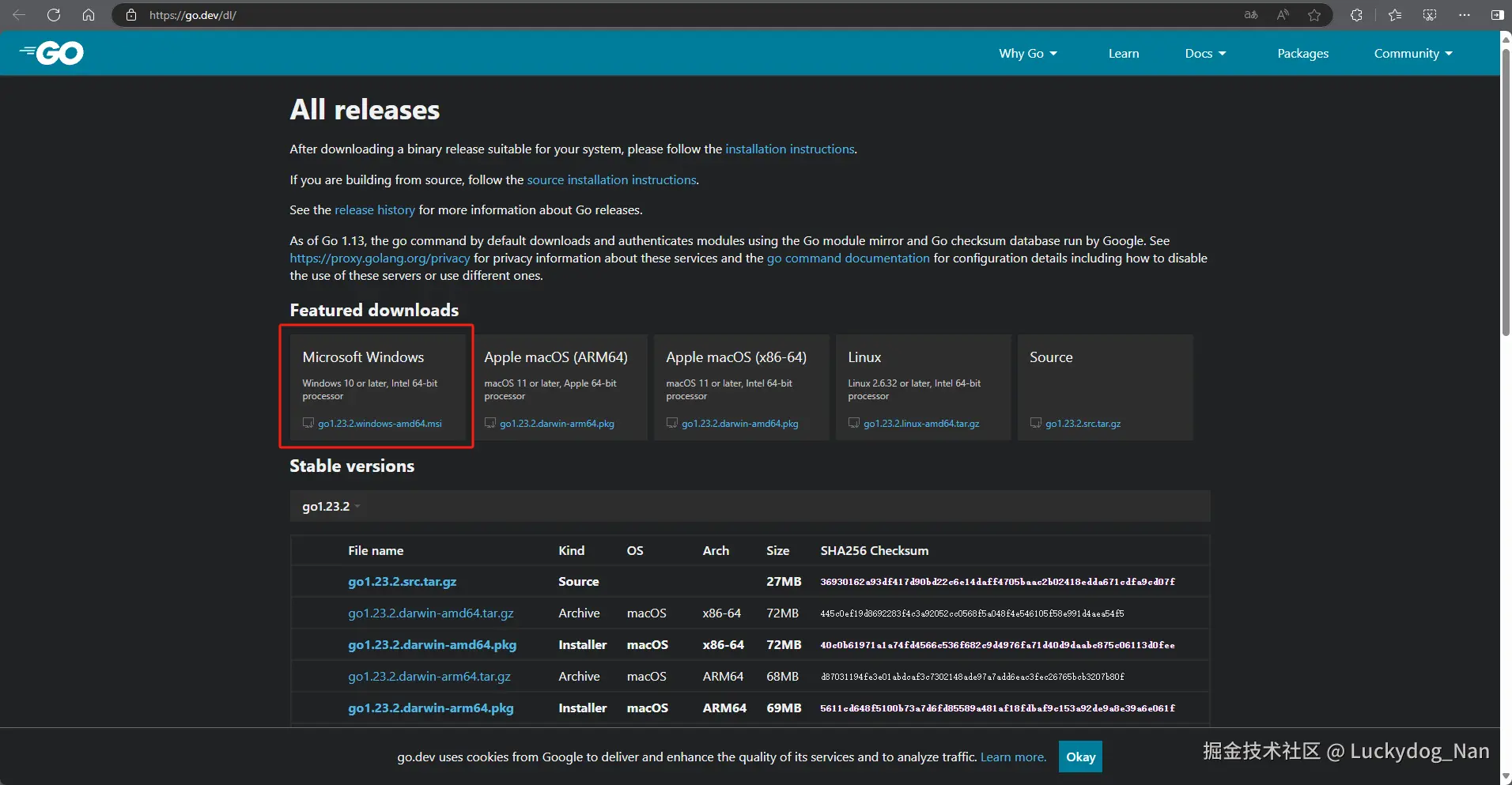Open the browser home page icon
Viewport: 1512px width, 785px height.
pyautogui.click(x=89, y=15)
